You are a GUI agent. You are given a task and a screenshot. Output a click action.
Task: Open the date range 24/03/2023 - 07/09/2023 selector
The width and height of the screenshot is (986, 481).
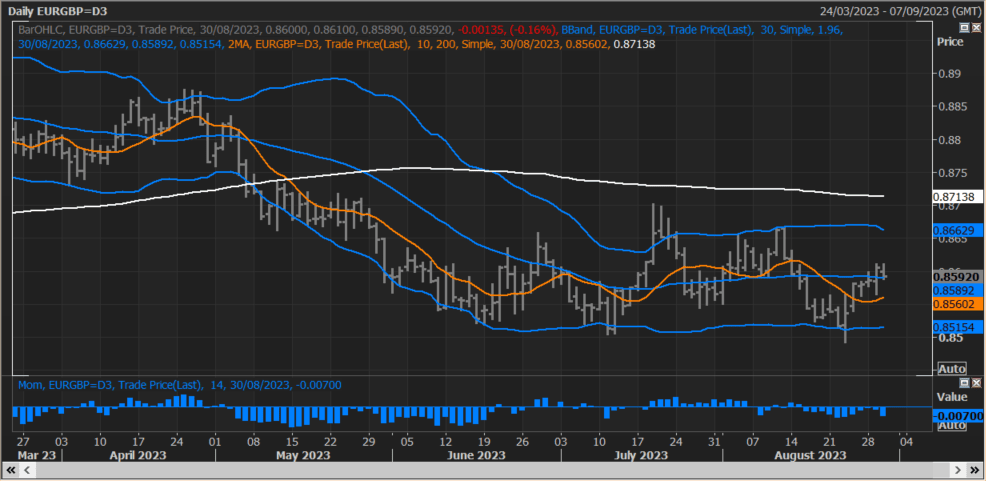[x=899, y=11]
